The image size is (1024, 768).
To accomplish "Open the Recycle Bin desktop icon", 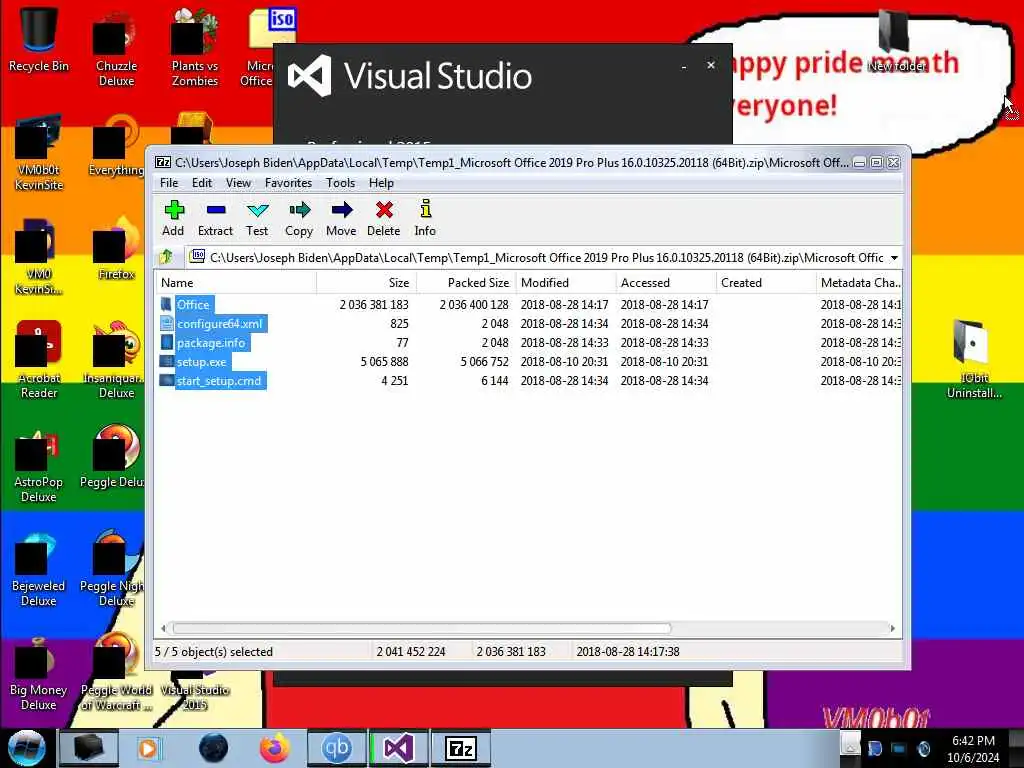I will 39,39.
